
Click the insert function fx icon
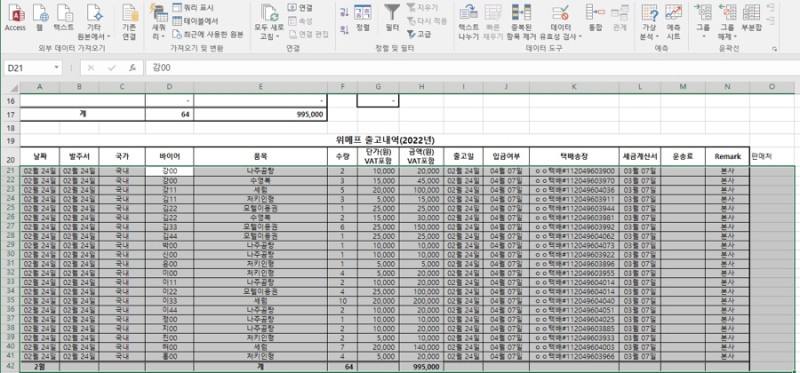tap(132, 68)
